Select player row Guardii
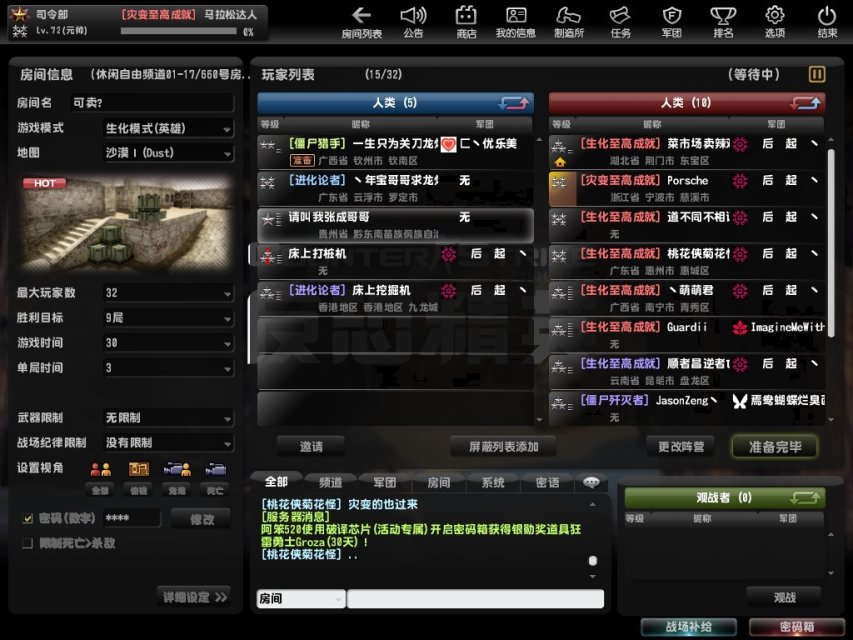 (x=688, y=335)
